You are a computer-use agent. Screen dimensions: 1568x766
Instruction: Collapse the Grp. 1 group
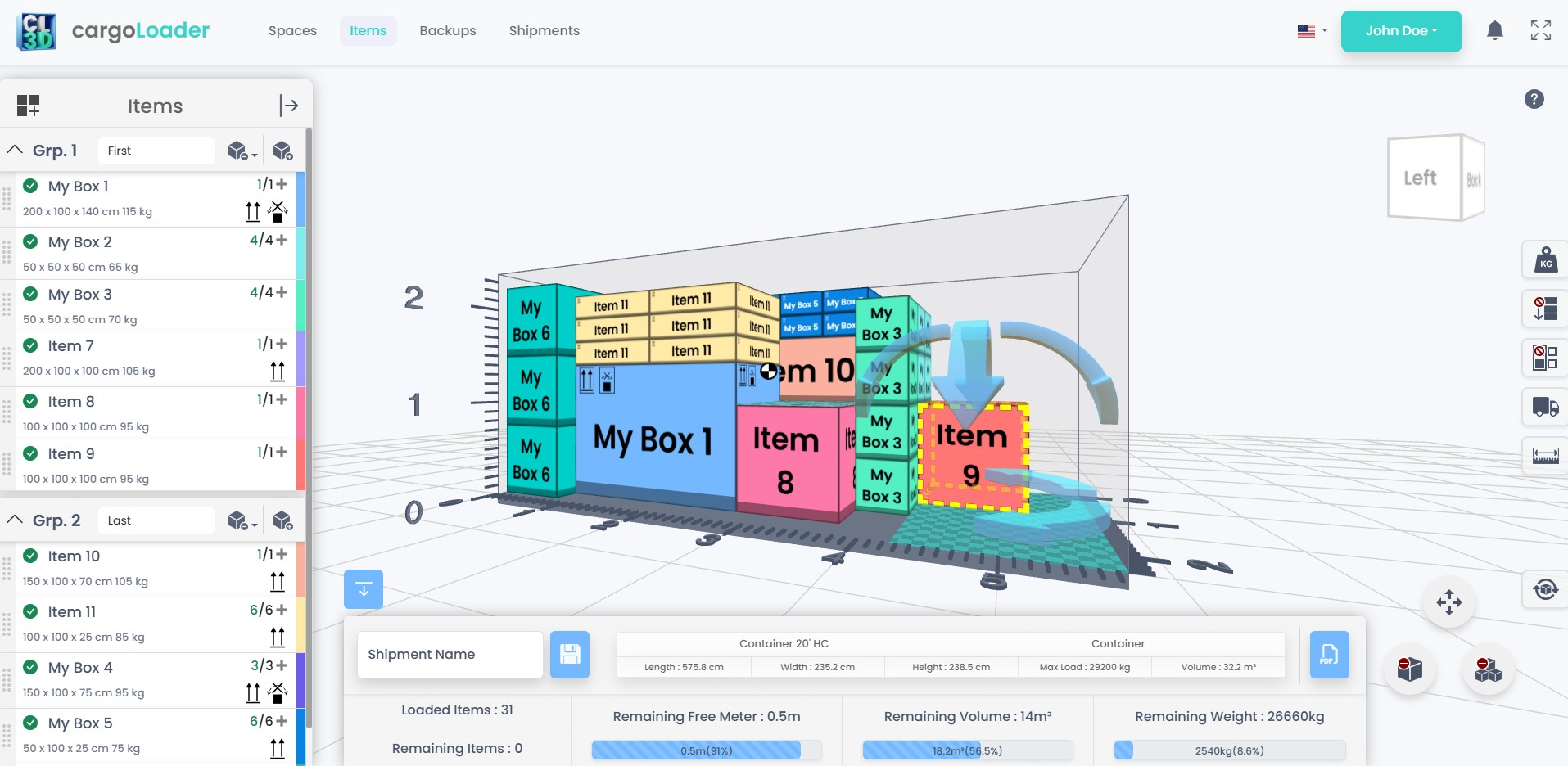[15, 151]
